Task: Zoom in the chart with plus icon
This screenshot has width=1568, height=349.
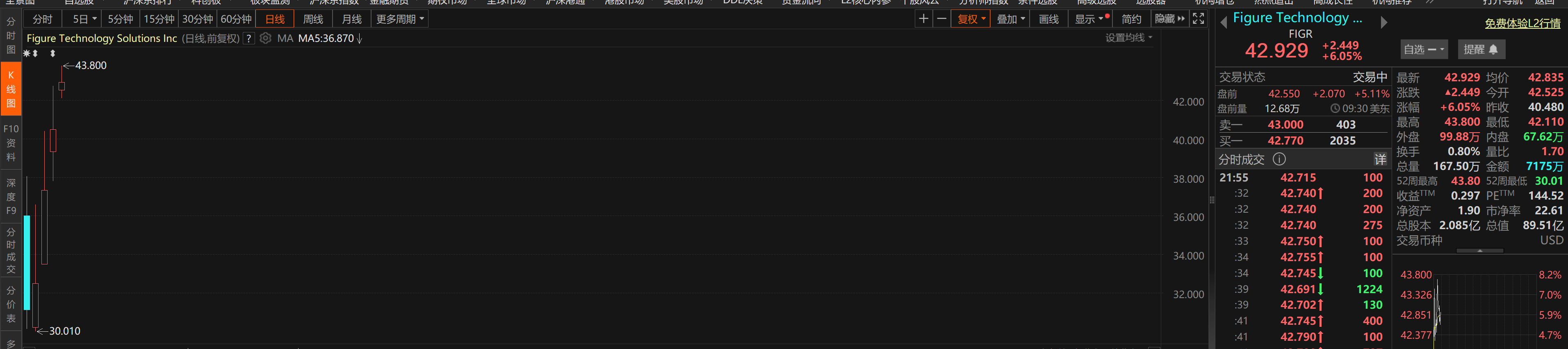Action: pyautogui.click(x=923, y=19)
